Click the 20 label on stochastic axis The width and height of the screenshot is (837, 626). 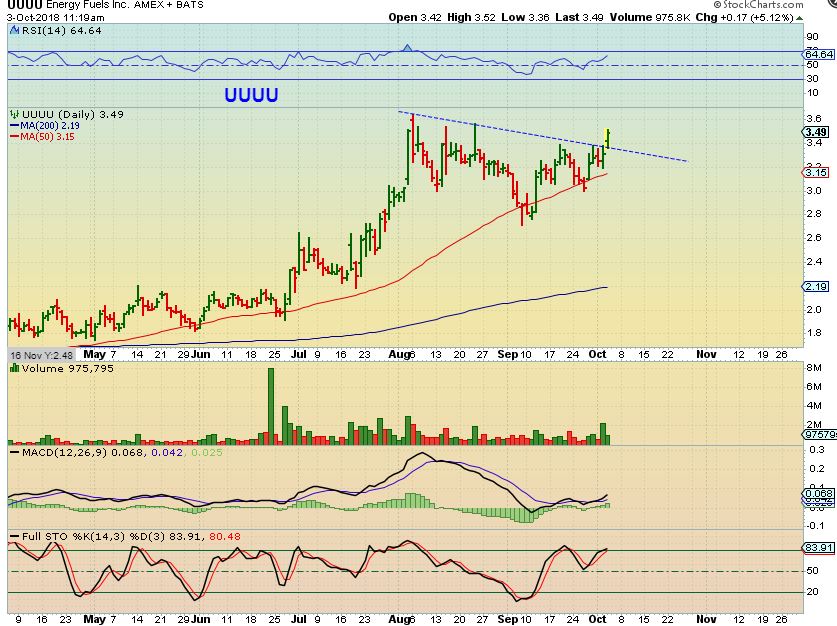(812, 591)
